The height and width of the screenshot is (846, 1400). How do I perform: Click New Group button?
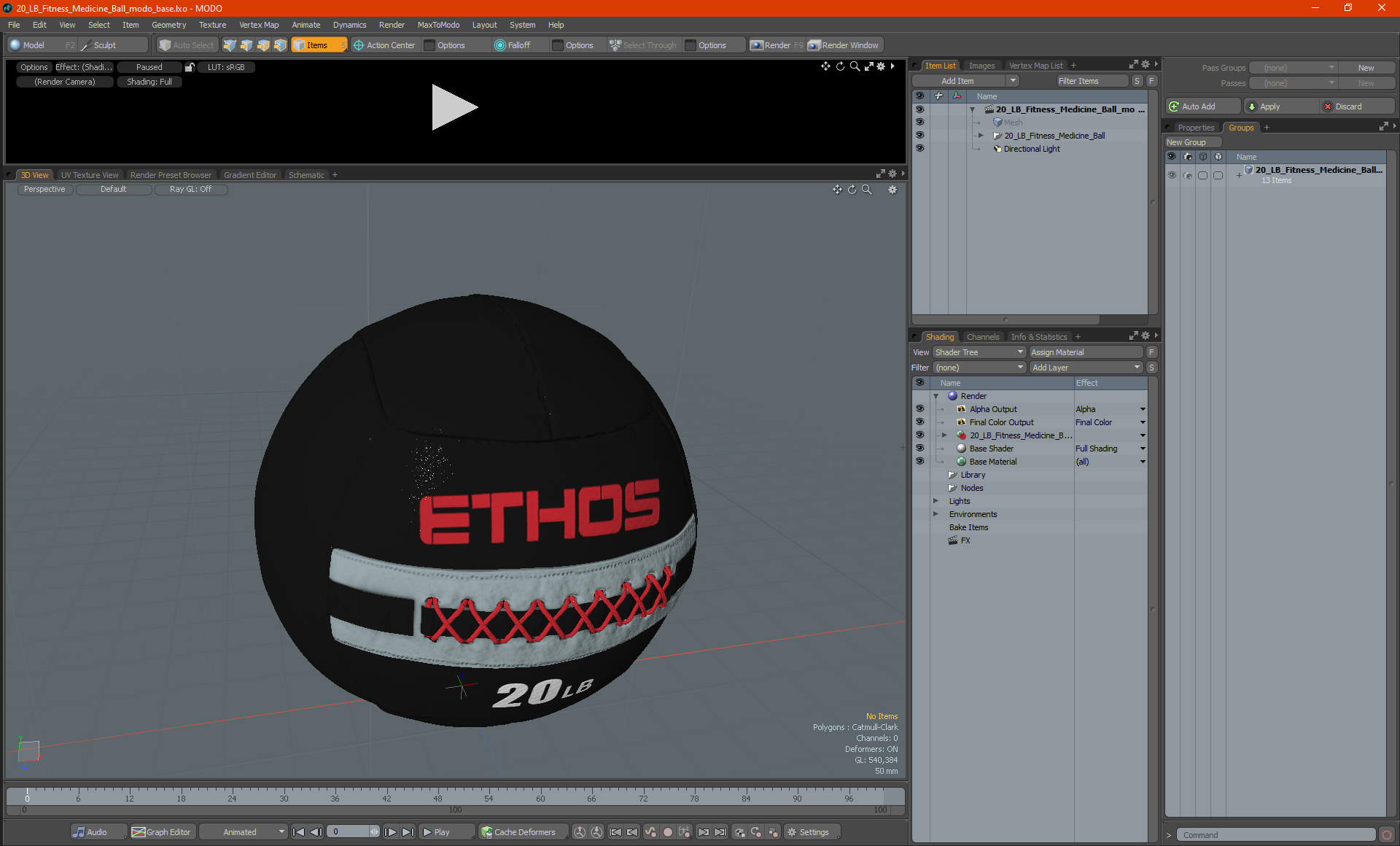1194,142
